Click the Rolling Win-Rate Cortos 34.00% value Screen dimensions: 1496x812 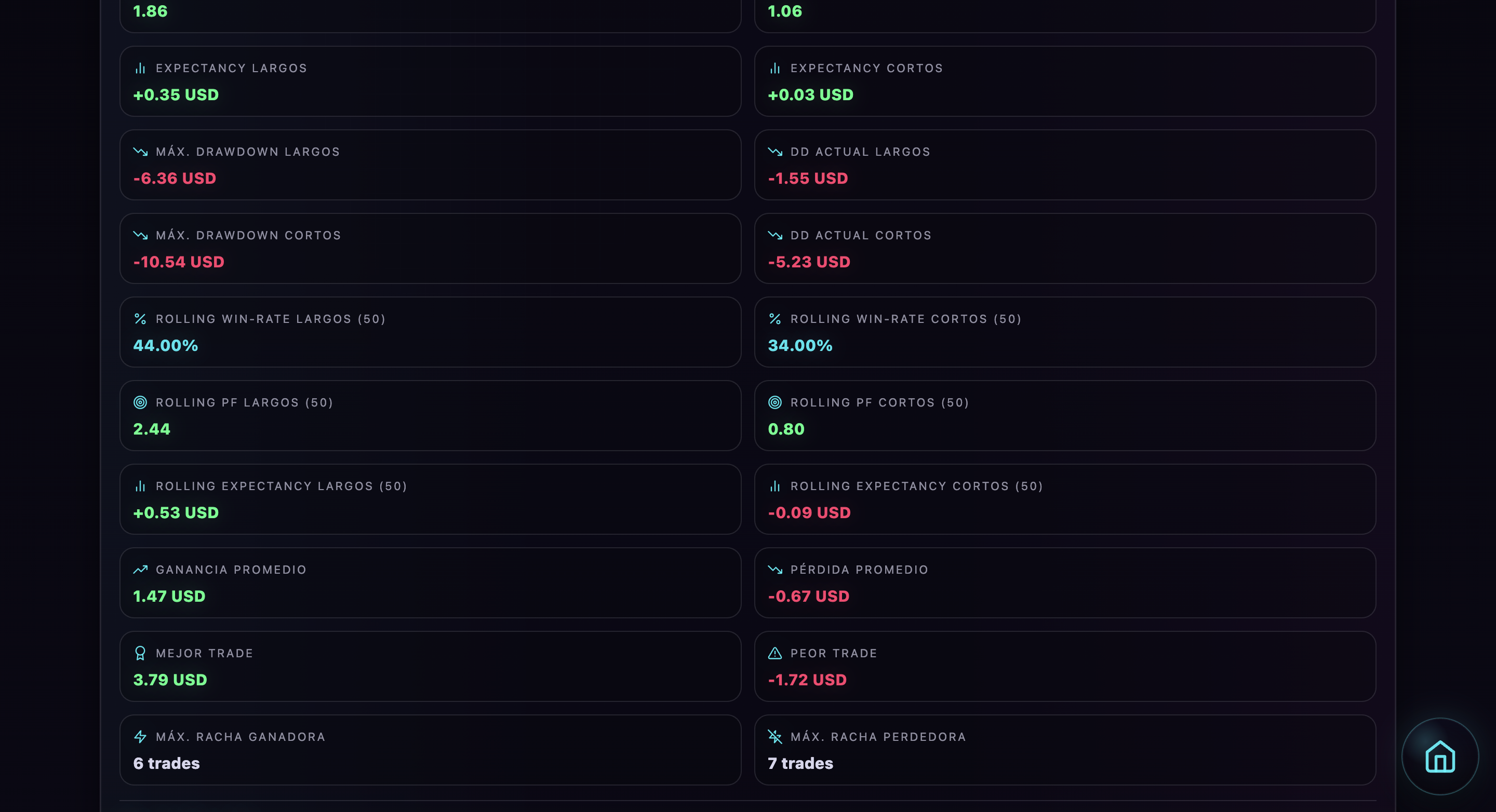[x=800, y=346]
